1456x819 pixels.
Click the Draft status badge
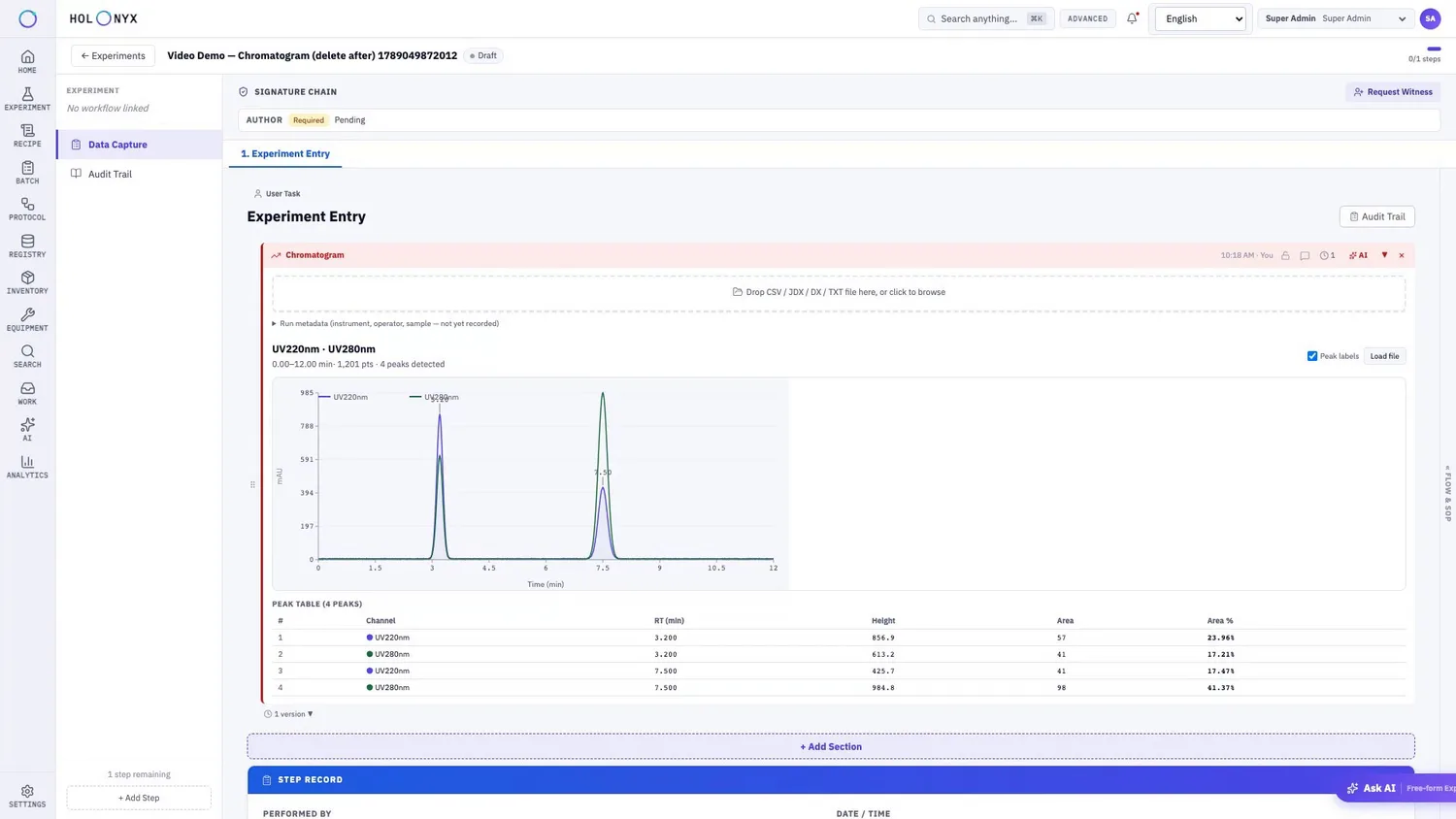[x=483, y=55]
